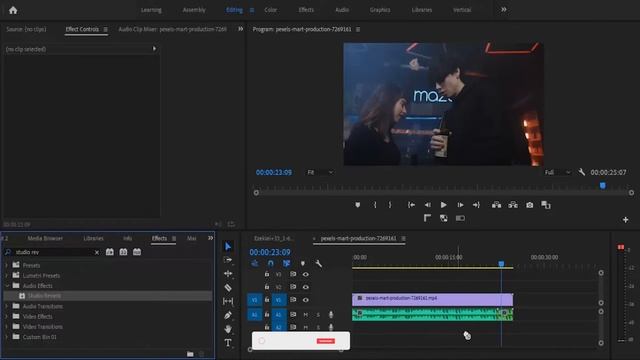Collapse the Audio Effects folder
Screen dimensions: 640x360
pos(7,286)
